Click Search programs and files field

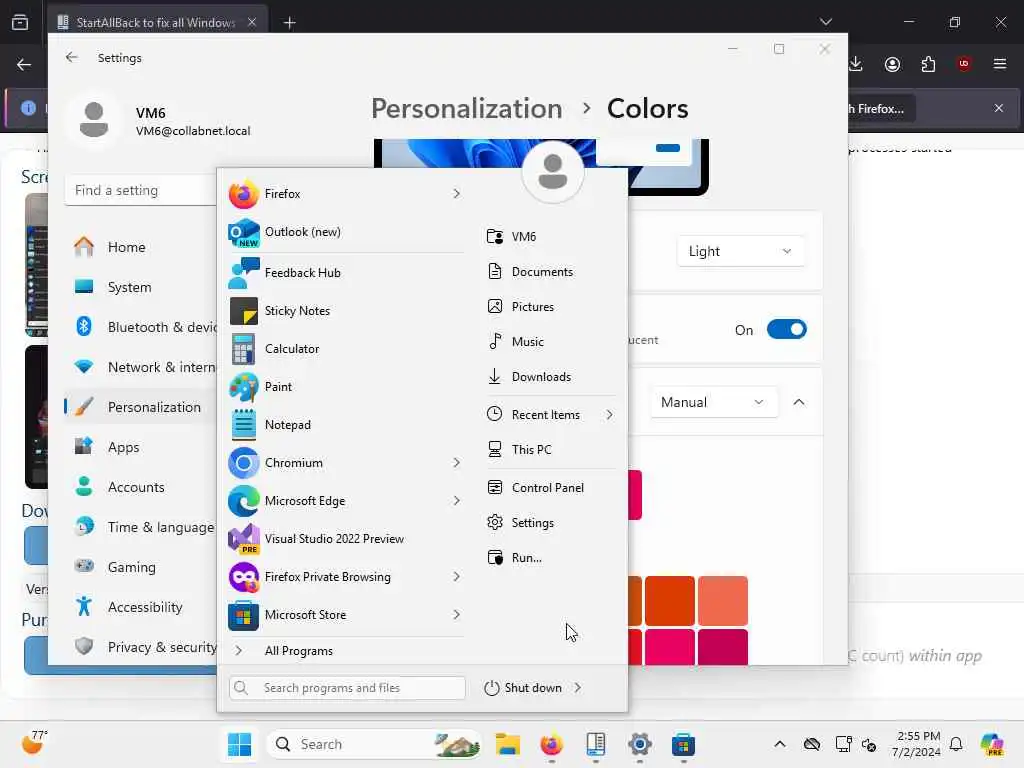[x=347, y=688]
